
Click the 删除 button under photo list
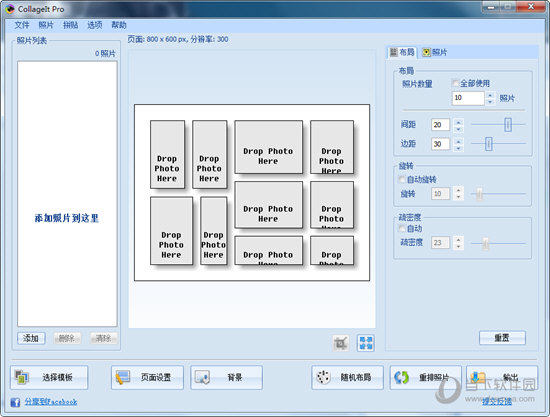click(67, 338)
